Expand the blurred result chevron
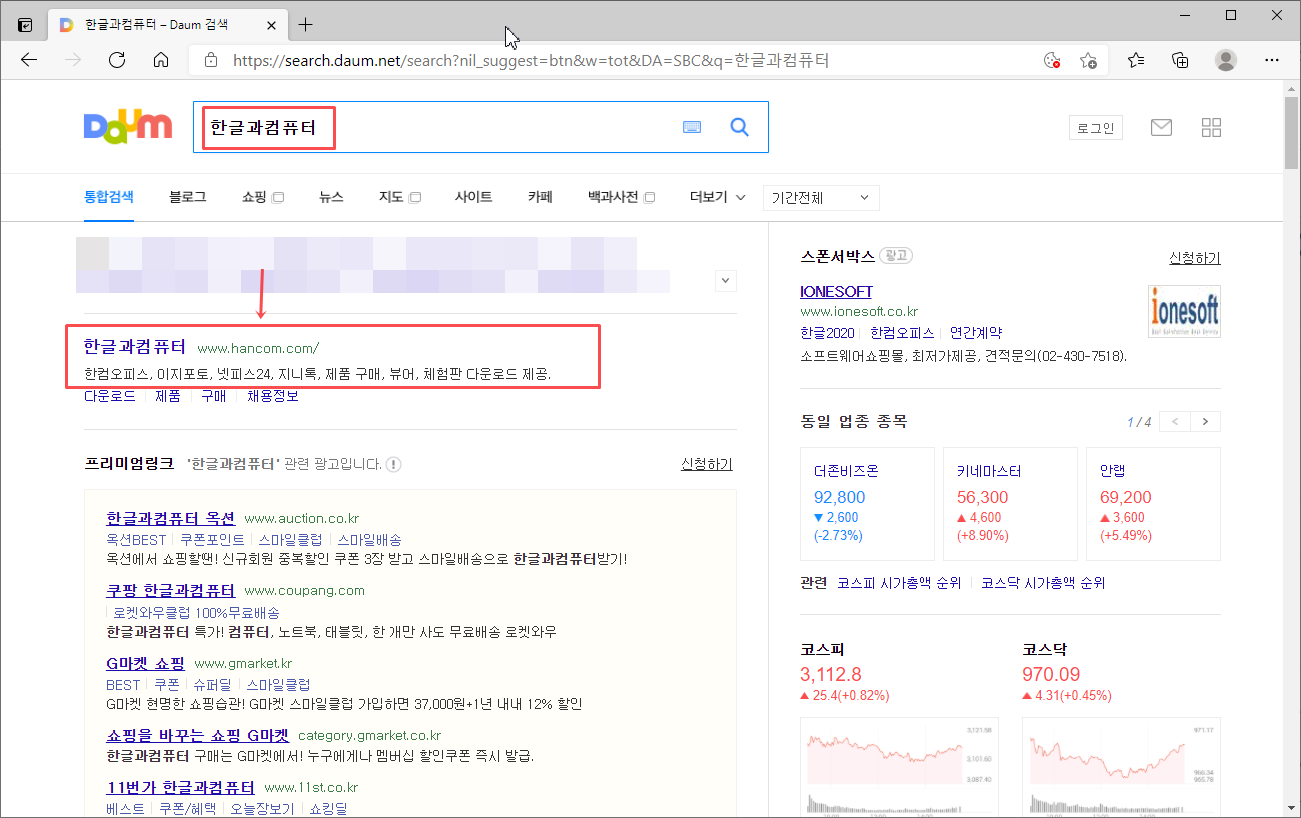 pos(726,281)
